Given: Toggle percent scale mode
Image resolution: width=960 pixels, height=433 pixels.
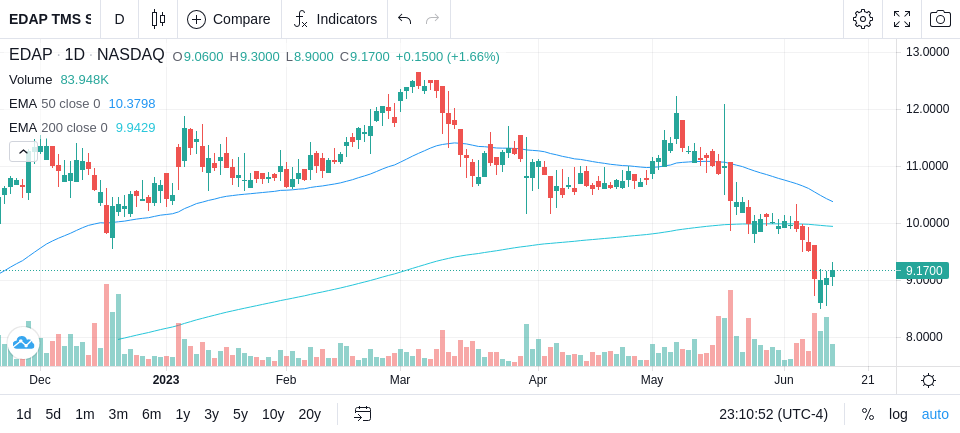Looking at the screenshot, I should coord(868,415).
